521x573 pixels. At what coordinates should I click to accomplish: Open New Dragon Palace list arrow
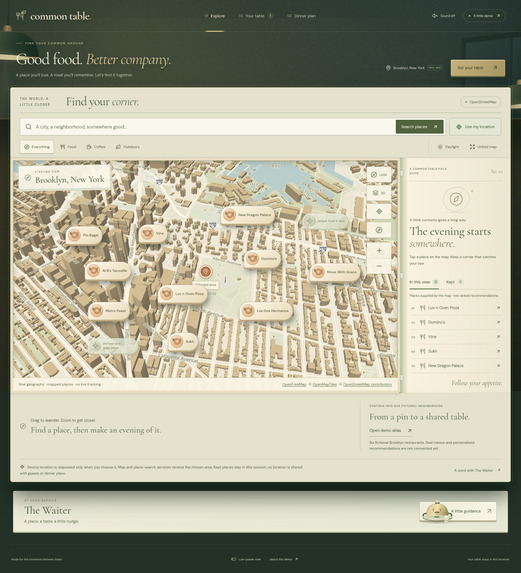coord(498,365)
